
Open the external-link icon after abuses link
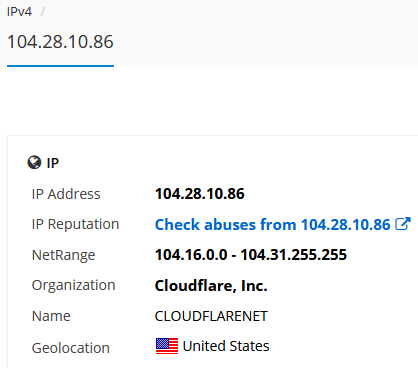coord(403,224)
